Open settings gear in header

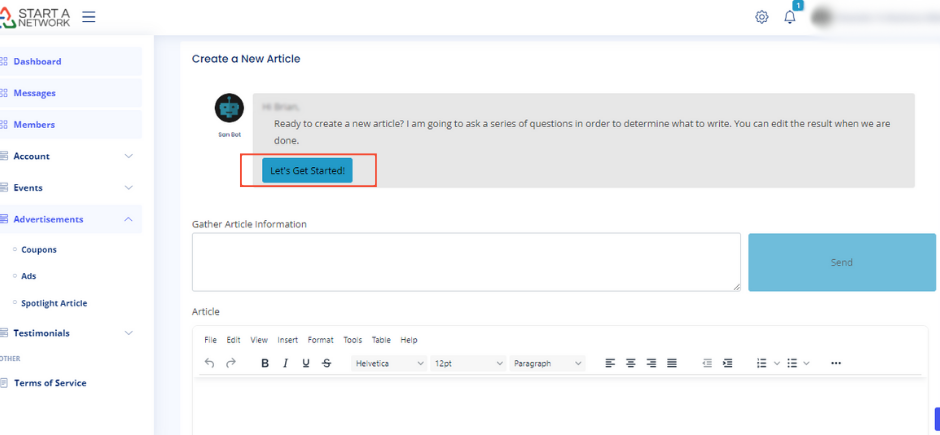[x=762, y=17]
